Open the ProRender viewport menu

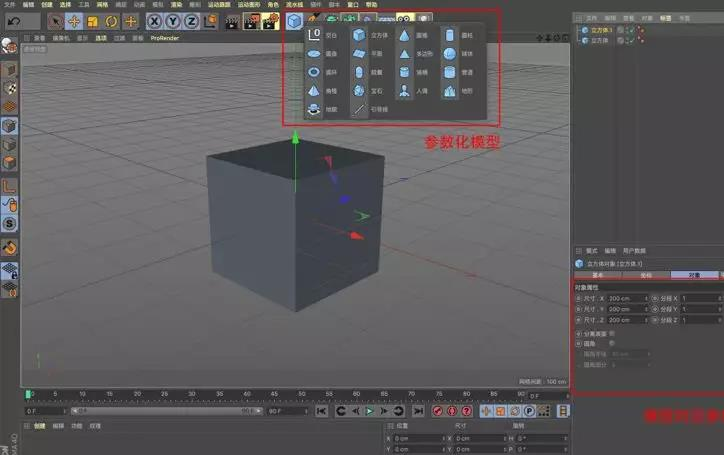tap(164, 38)
